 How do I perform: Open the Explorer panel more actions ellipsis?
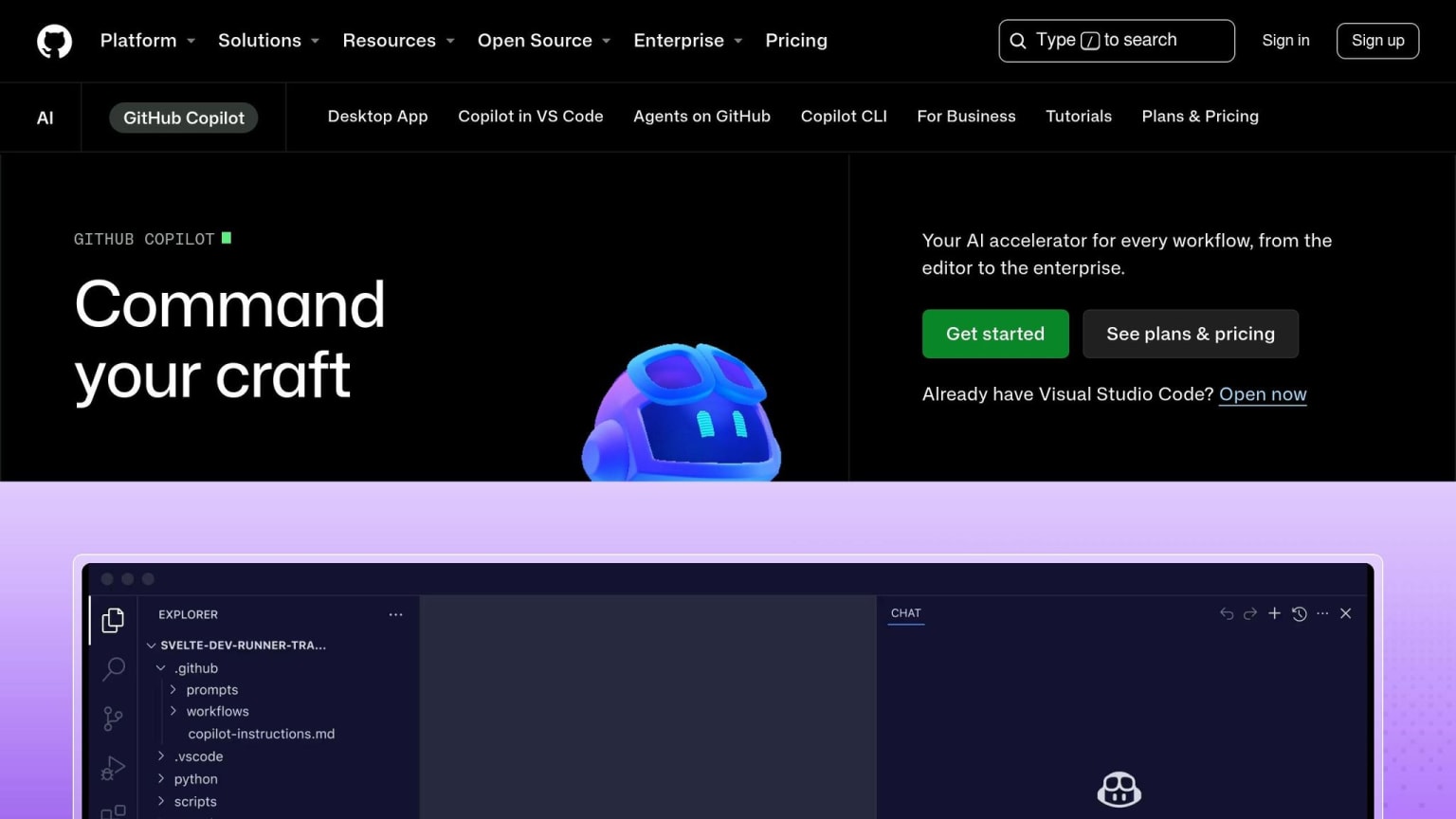point(395,614)
